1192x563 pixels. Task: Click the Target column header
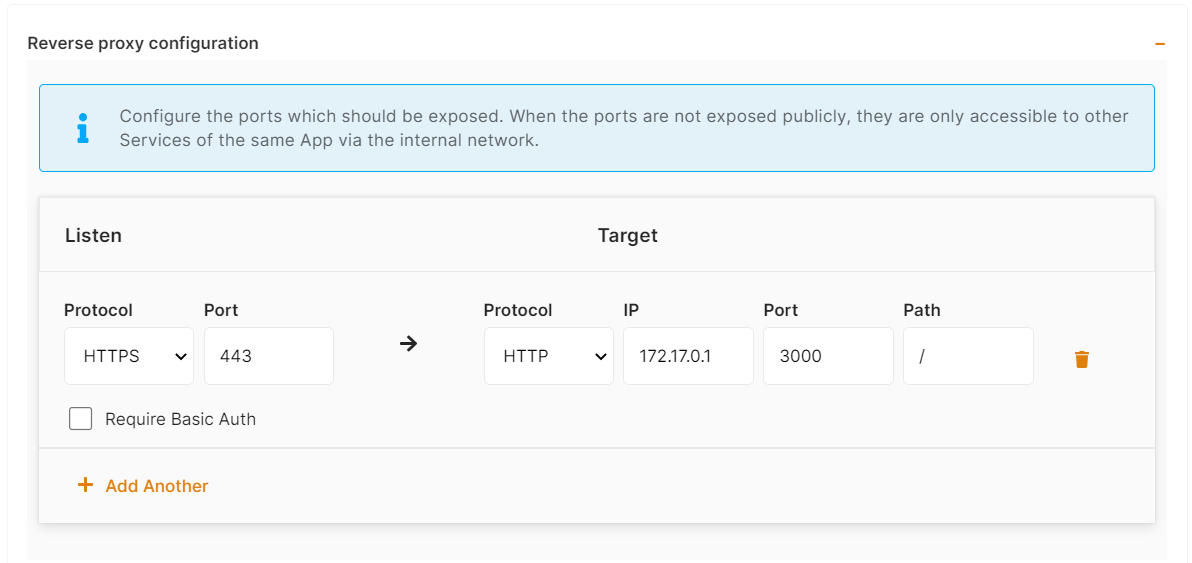(627, 236)
